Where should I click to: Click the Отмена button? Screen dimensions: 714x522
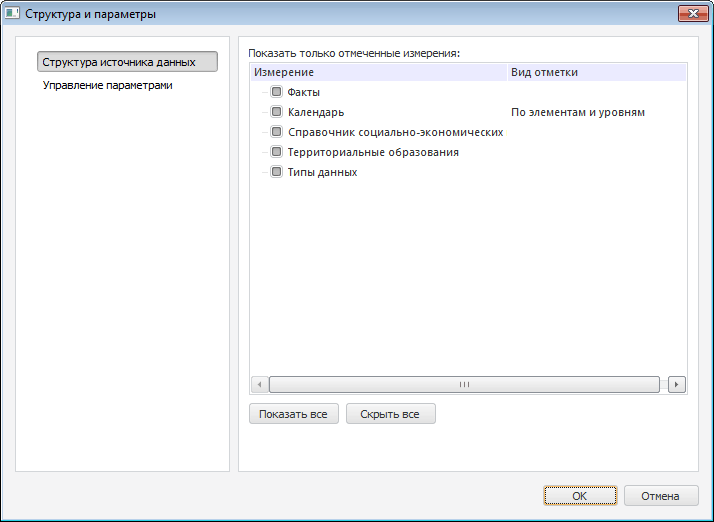(661, 495)
